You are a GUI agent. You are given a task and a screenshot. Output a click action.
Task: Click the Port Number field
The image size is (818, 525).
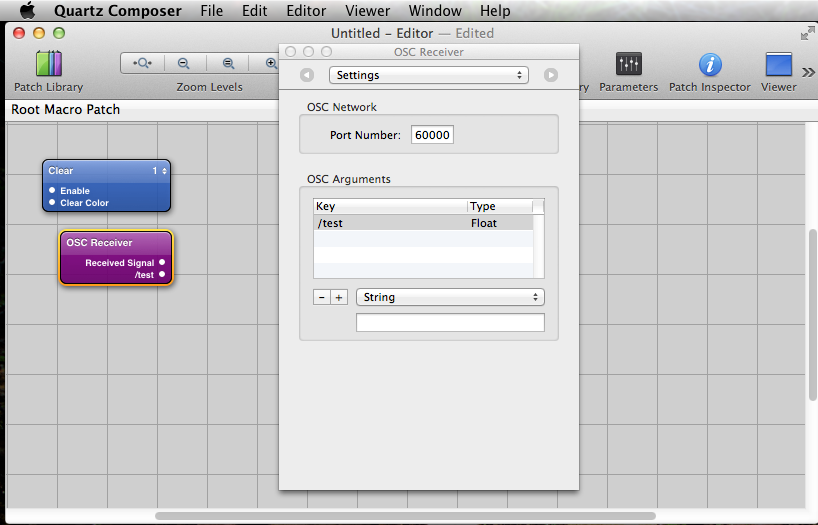[x=432, y=135]
